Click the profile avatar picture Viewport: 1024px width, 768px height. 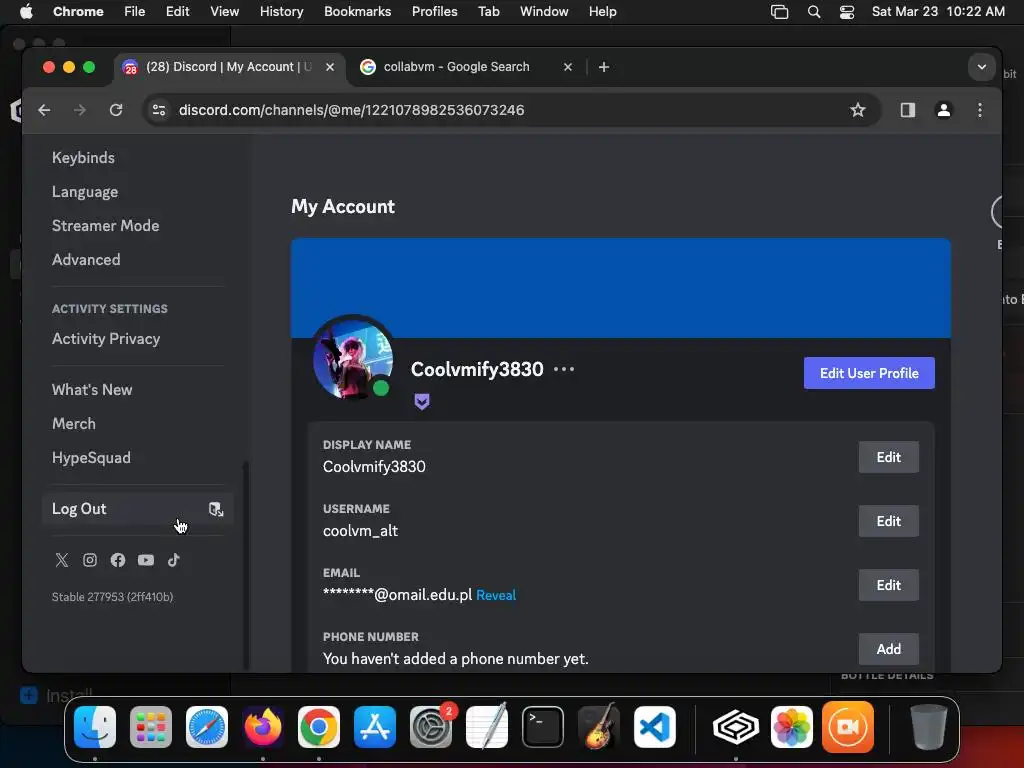pyautogui.click(x=353, y=359)
